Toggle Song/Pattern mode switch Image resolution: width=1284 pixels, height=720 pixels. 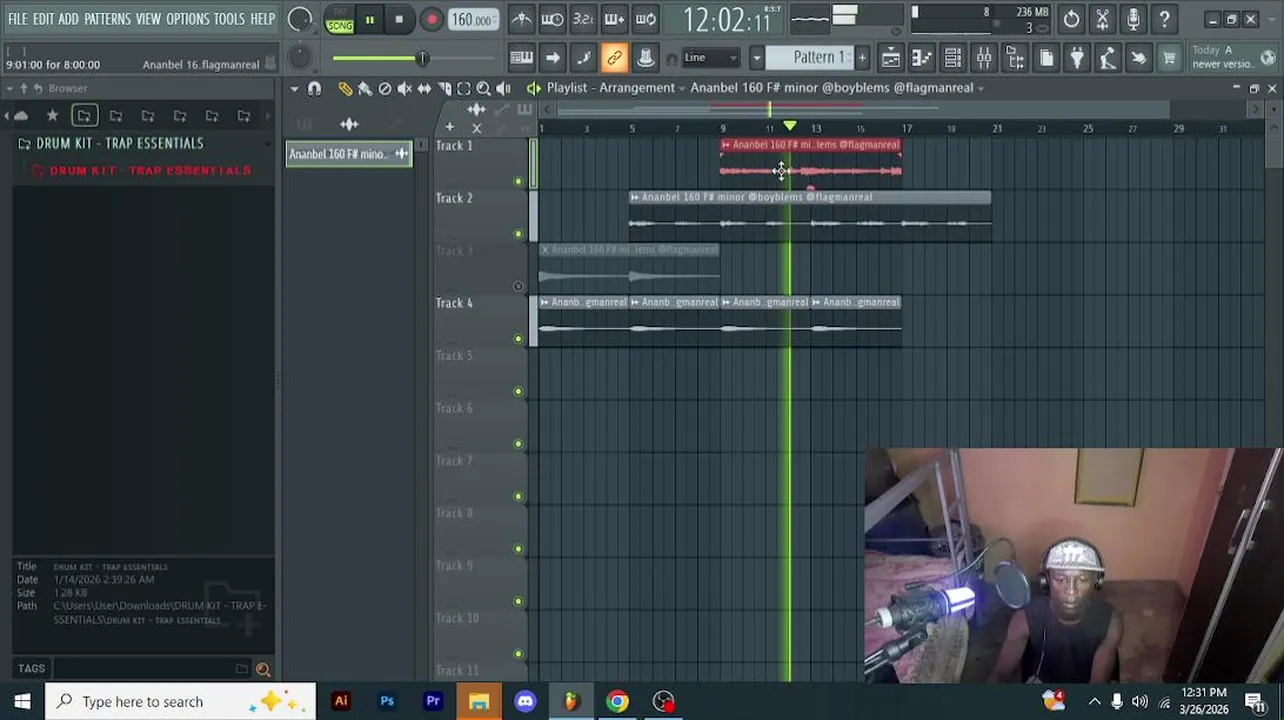click(x=340, y=19)
